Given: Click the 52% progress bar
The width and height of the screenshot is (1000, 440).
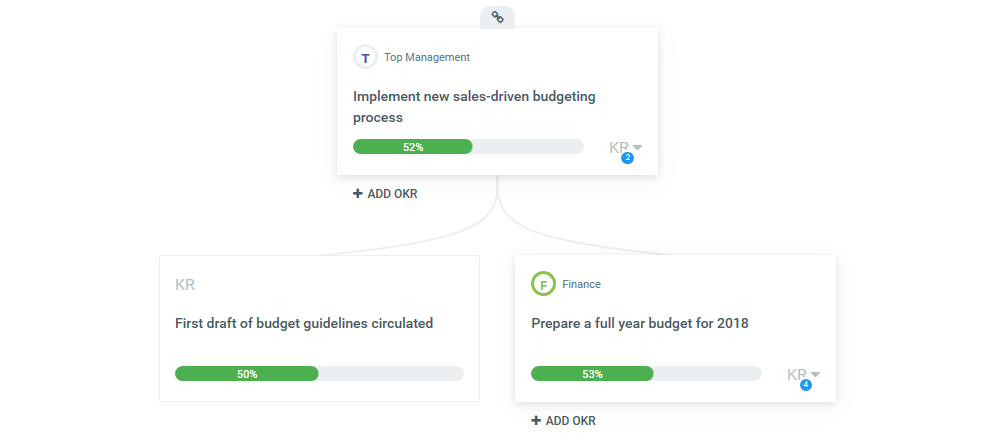Looking at the screenshot, I should point(468,147).
